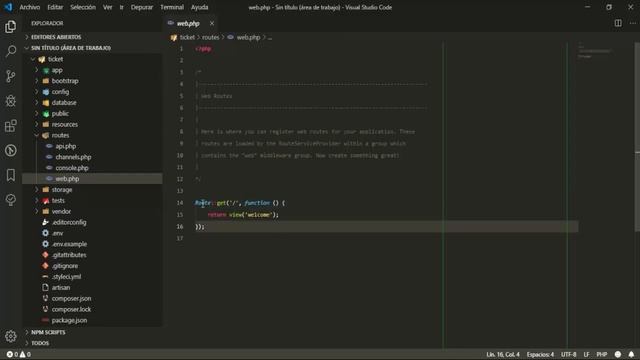This screenshot has height=360, width=640.
Task: Open Source Control view in activity bar
Action: [11, 76]
